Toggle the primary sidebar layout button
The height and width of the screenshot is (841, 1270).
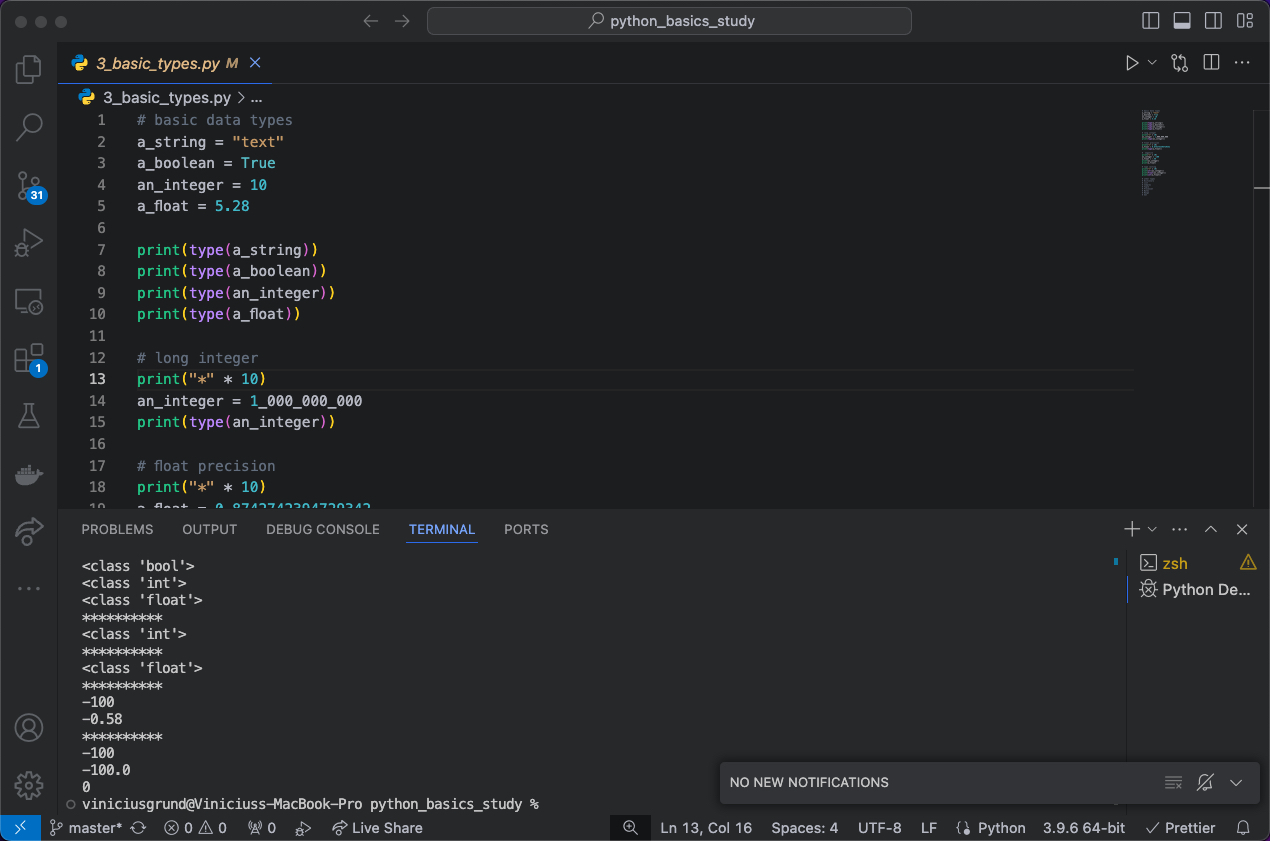click(1151, 20)
